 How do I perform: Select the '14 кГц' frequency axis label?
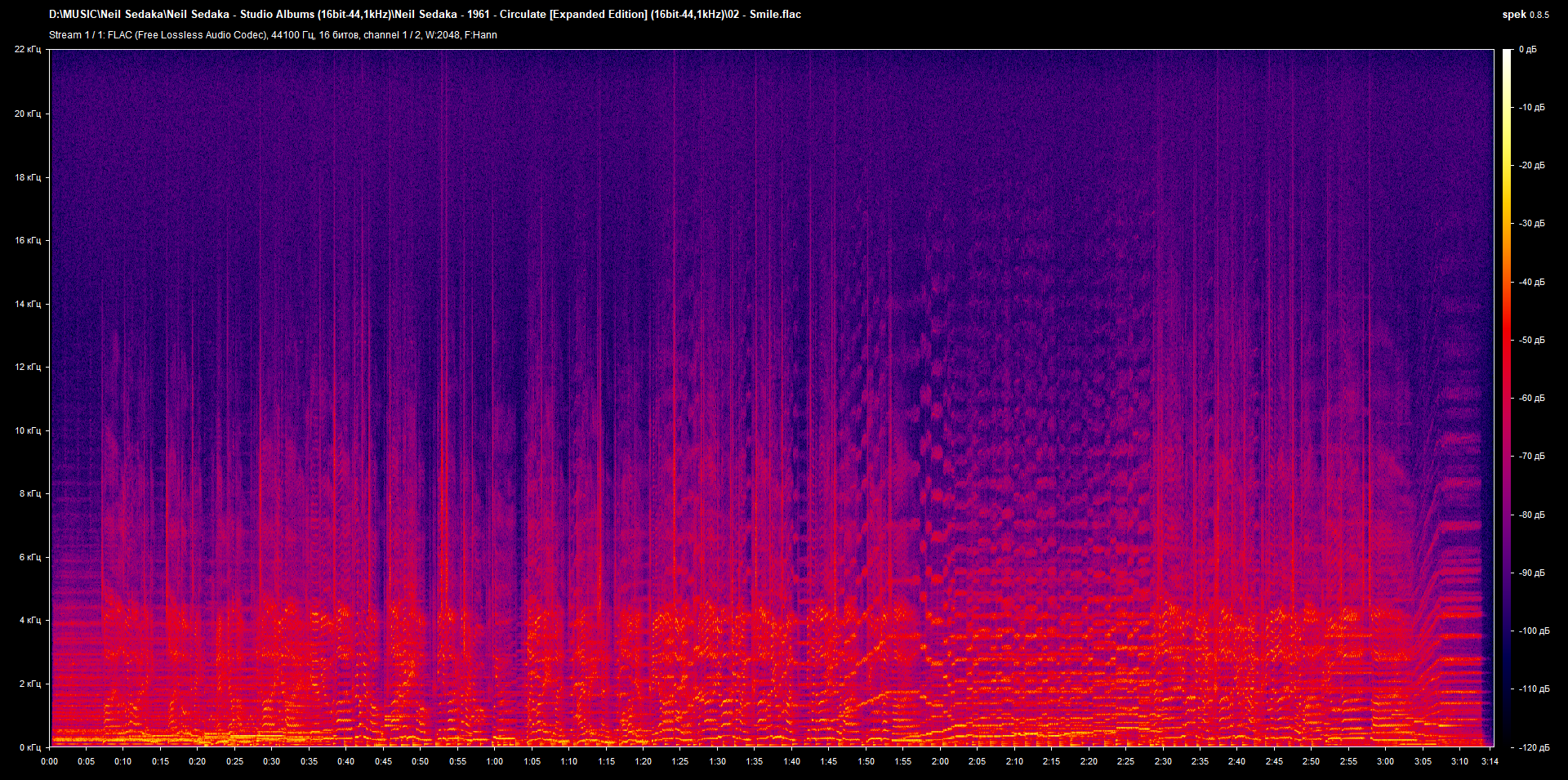(x=28, y=304)
